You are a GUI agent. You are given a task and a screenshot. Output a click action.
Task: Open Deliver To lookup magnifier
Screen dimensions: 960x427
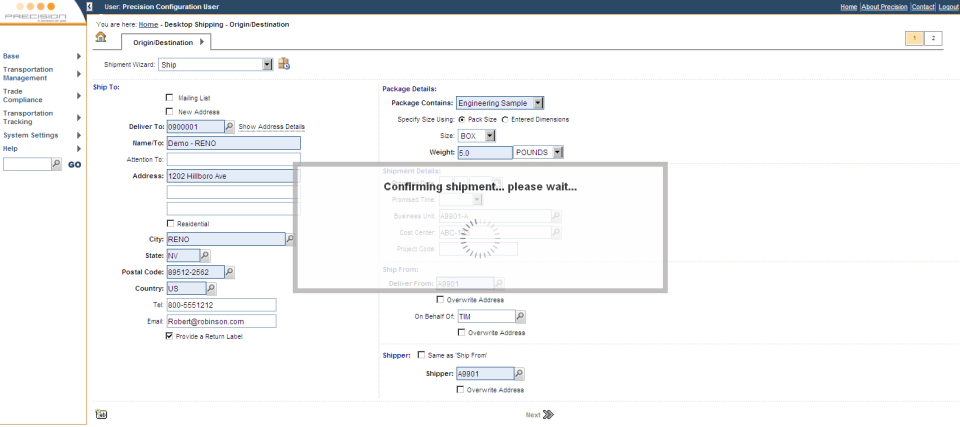230,127
